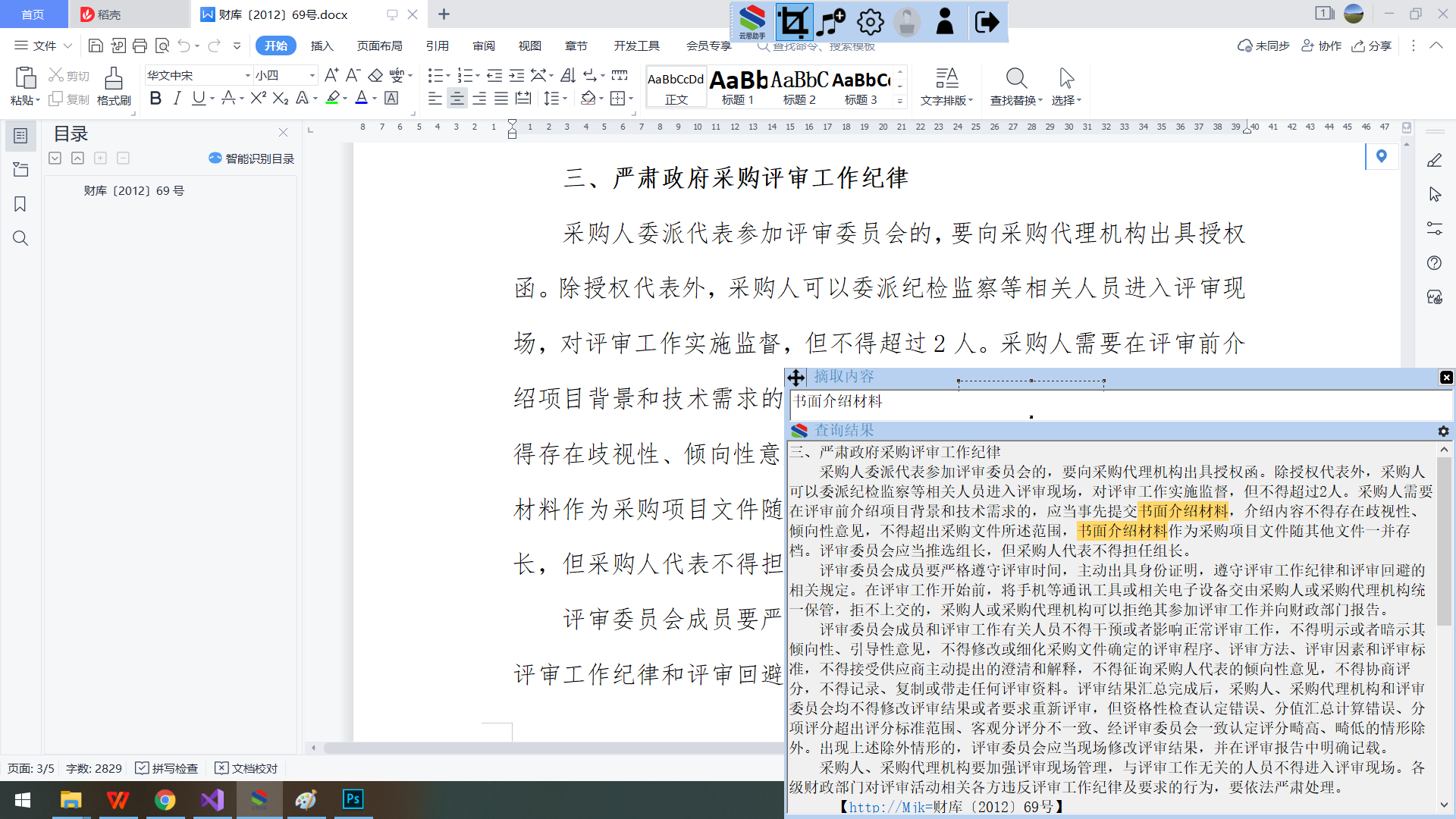Screen dimensions: 1456x819
Task: Clear formatting eraser icon
Action: [375, 75]
